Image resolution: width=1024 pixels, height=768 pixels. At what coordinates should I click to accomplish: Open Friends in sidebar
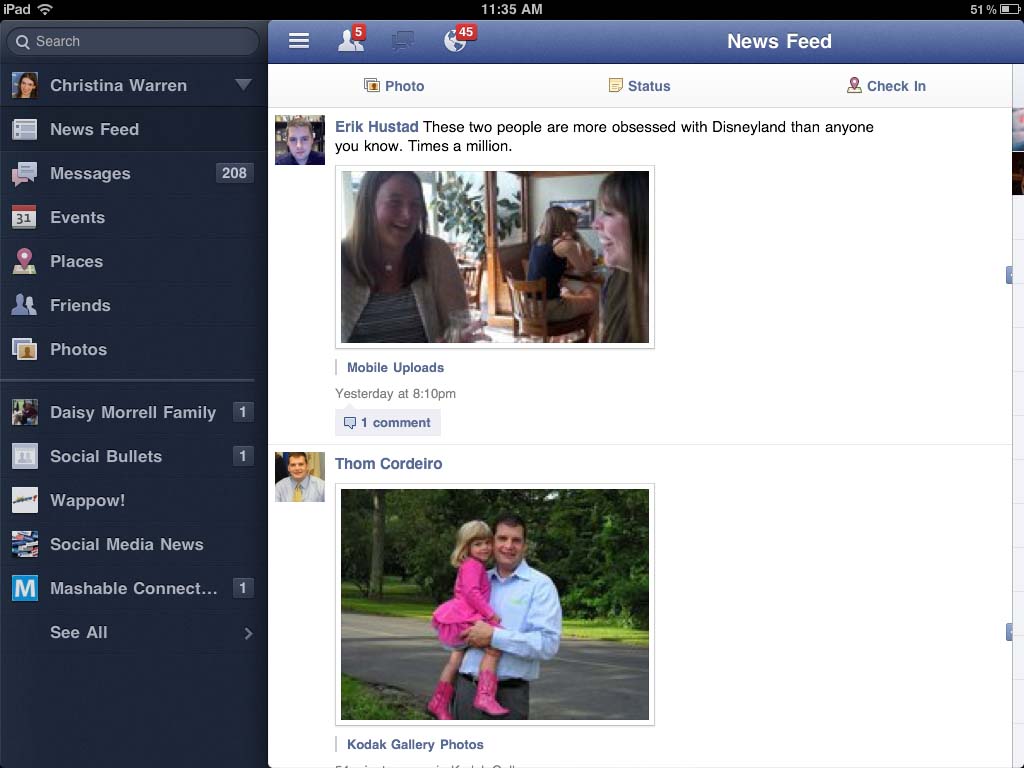coord(133,305)
